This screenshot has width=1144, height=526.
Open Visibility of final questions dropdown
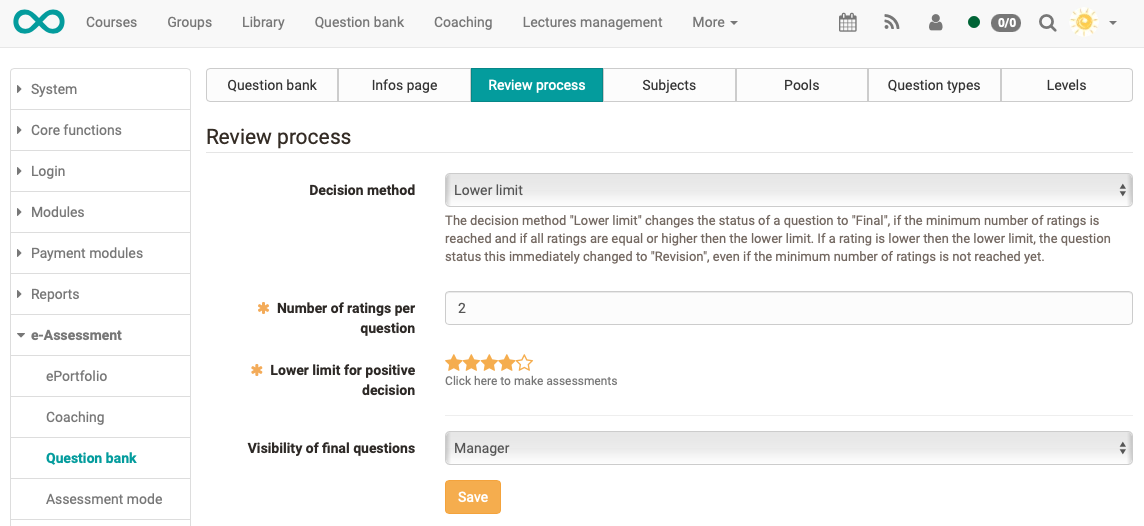pyautogui.click(x=788, y=448)
